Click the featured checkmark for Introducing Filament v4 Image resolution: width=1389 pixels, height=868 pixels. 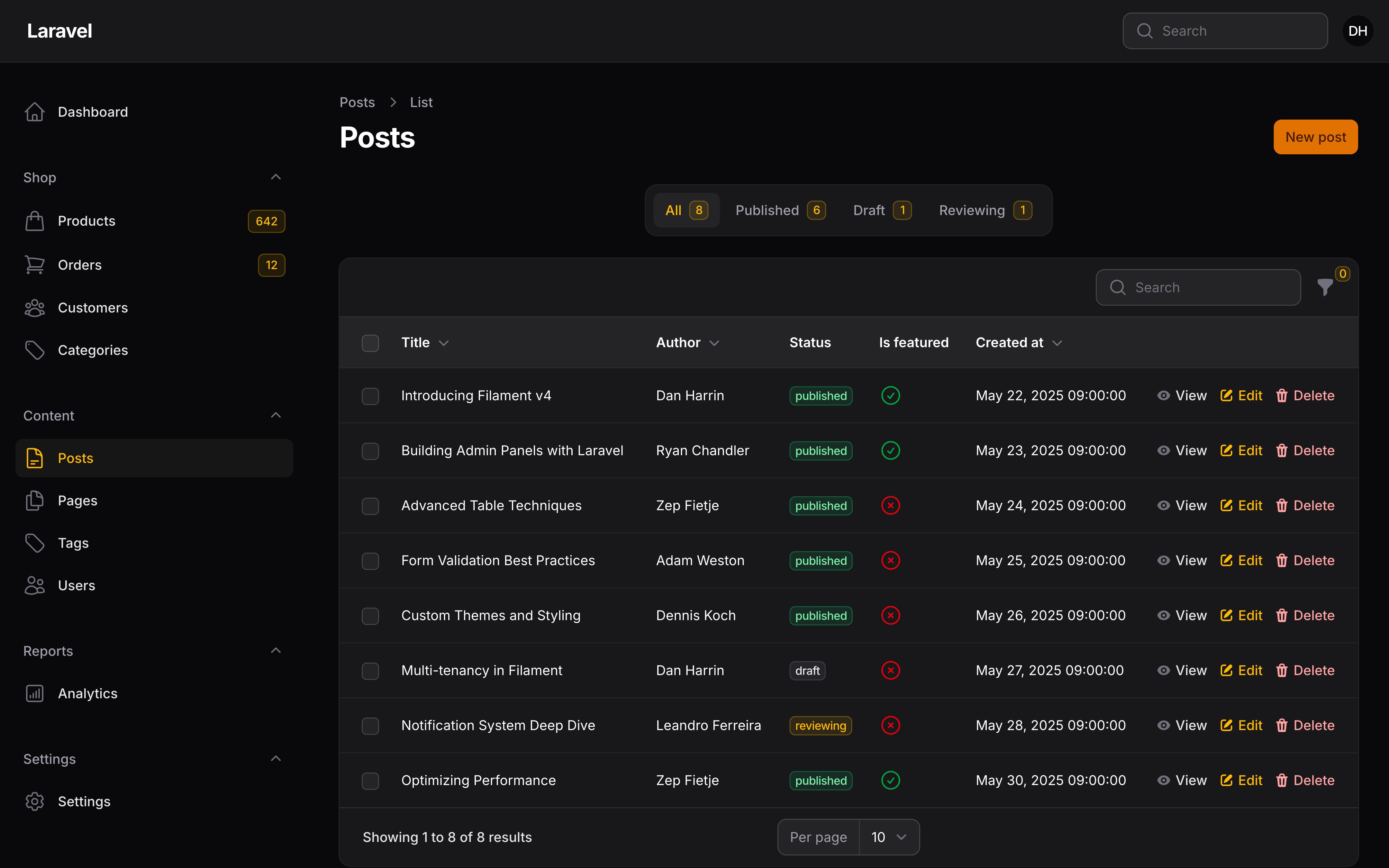coord(890,395)
